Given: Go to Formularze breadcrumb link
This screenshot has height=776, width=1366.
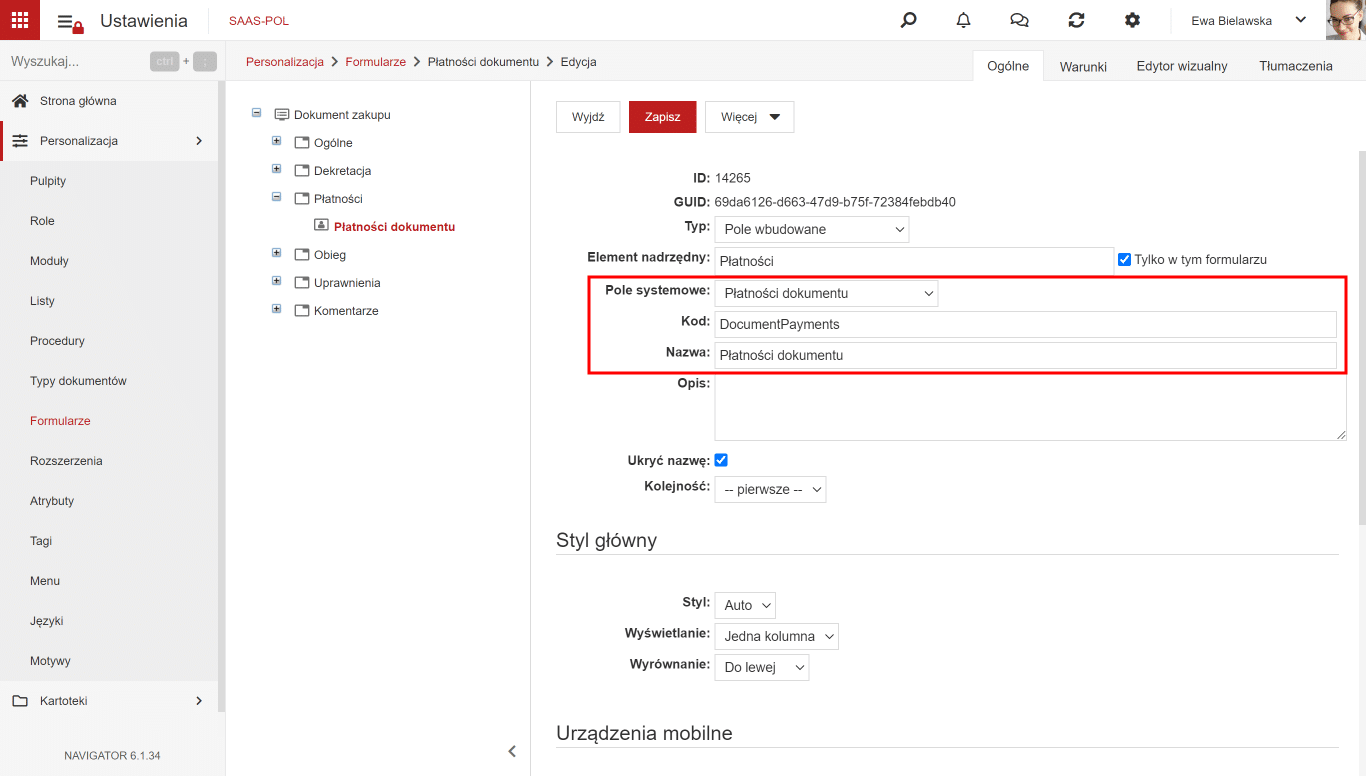Looking at the screenshot, I should [x=376, y=62].
